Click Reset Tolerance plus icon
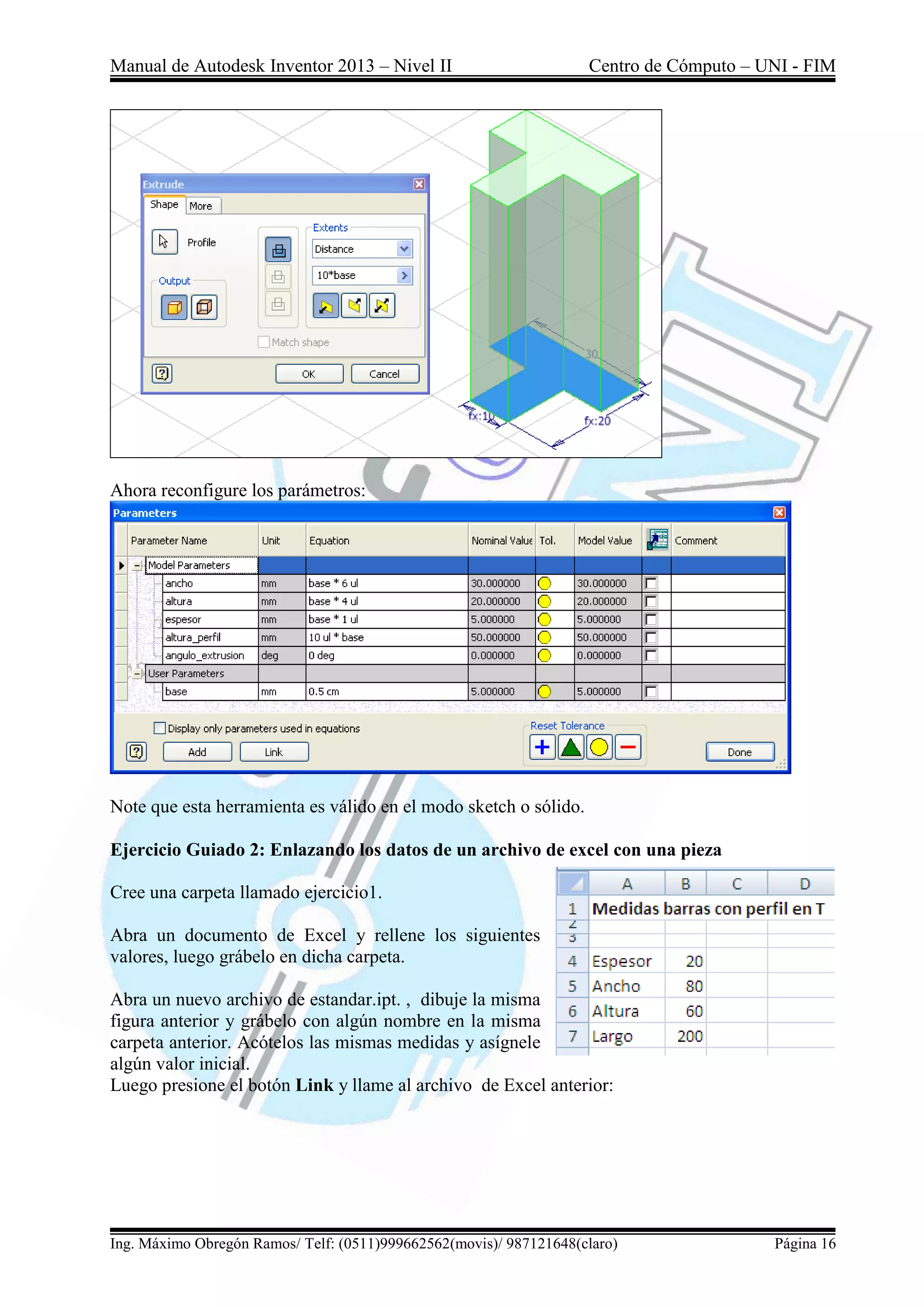 pyautogui.click(x=542, y=747)
